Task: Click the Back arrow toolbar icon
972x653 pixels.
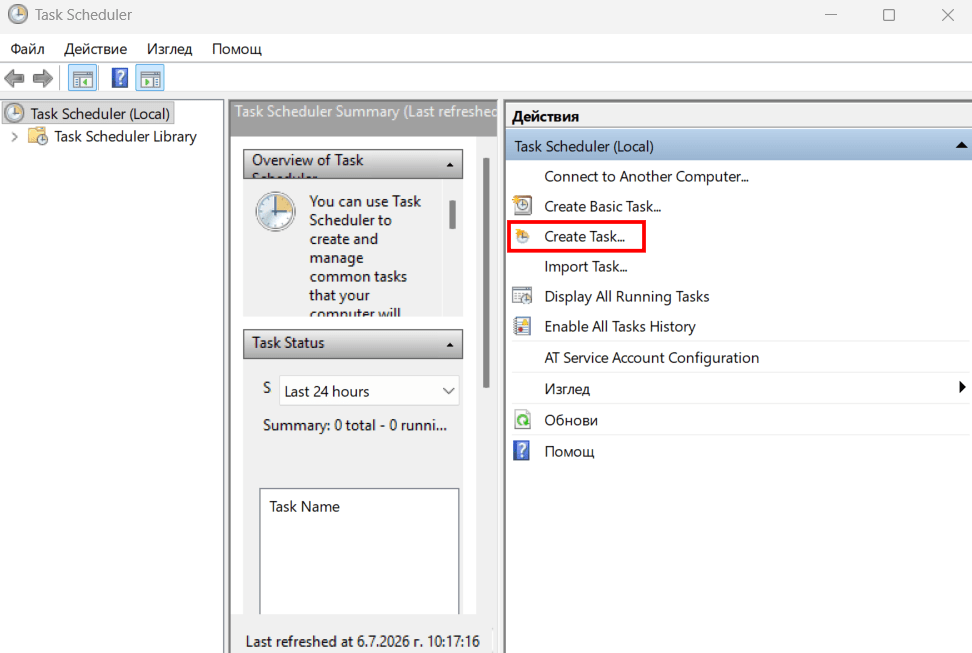Action: point(14,79)
